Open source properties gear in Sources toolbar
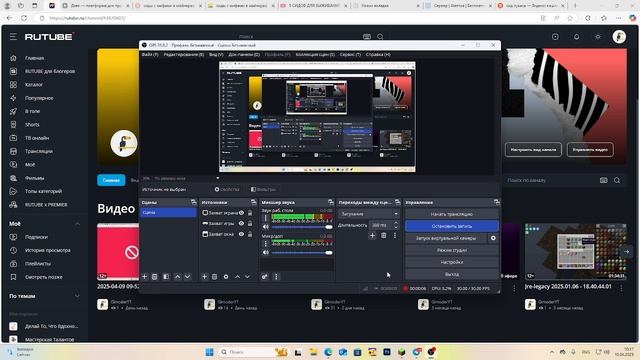The width and height of the screenshot is (640, 360). click(226, 276)
